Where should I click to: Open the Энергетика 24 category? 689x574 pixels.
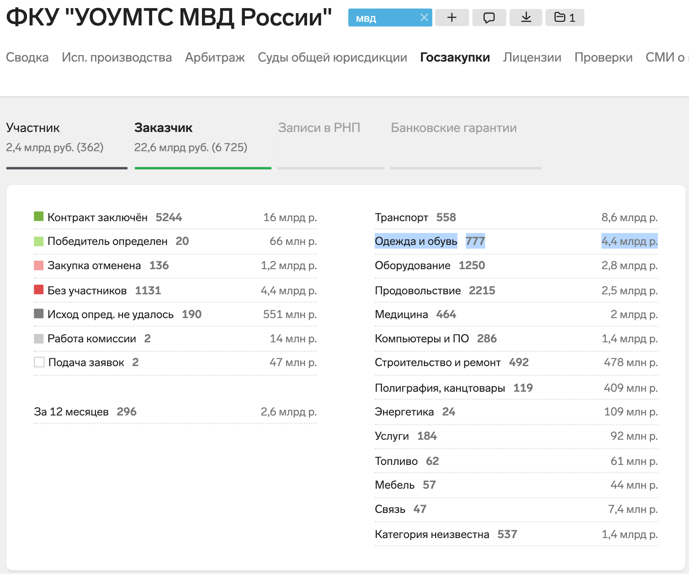click(x=516, y=412)
